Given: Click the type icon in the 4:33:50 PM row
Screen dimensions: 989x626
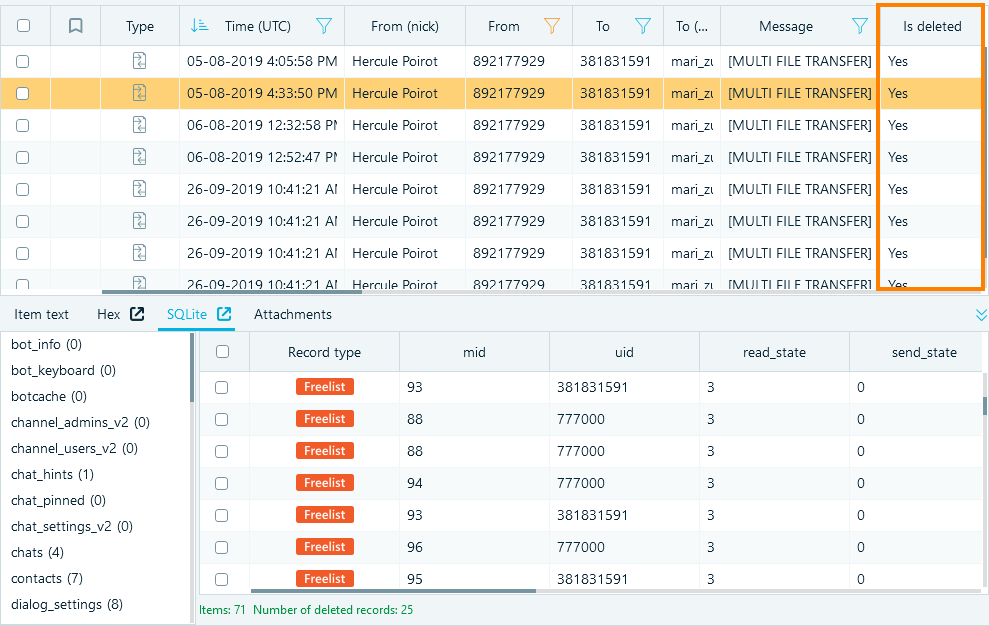Looking at the screenshot, I should (139, 93).
